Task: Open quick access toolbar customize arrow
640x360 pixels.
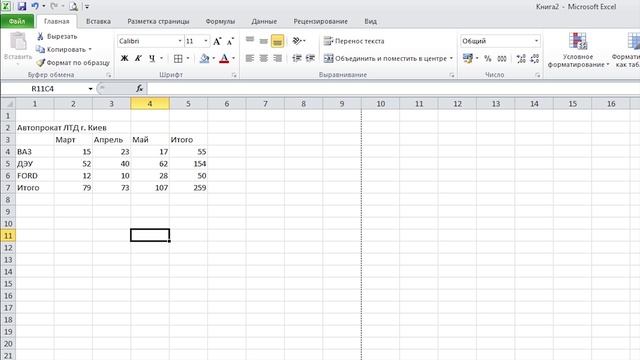Action: 87,7
